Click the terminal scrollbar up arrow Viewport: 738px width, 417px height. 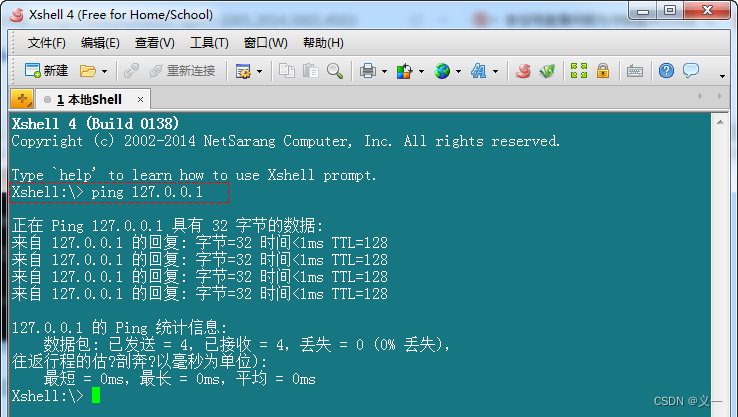pos(720,122)
